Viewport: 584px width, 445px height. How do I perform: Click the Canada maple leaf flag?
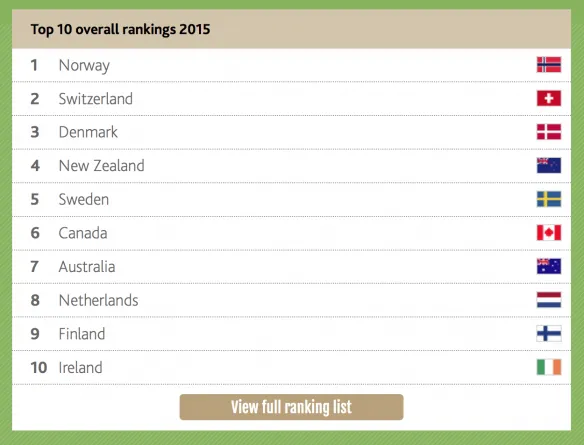click(549, 233)
